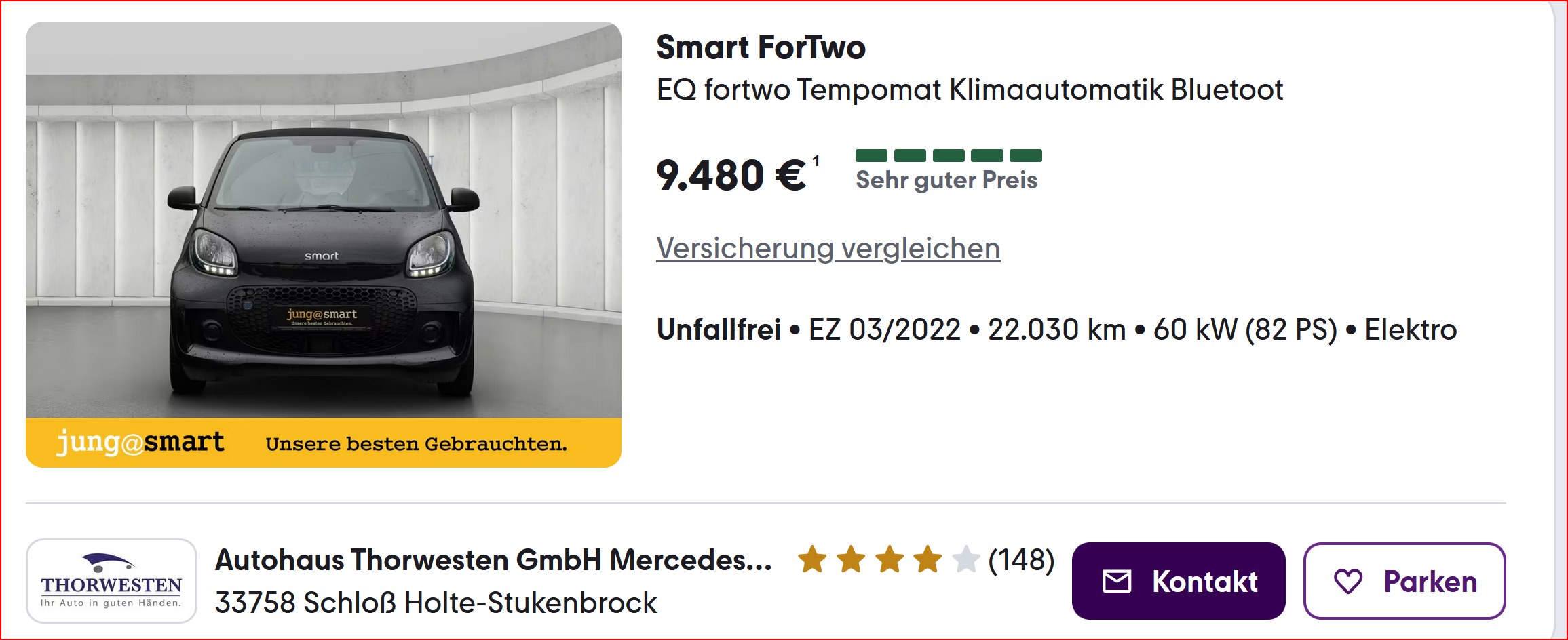Click the price footnote superscript 1

(x=816, y=161)
